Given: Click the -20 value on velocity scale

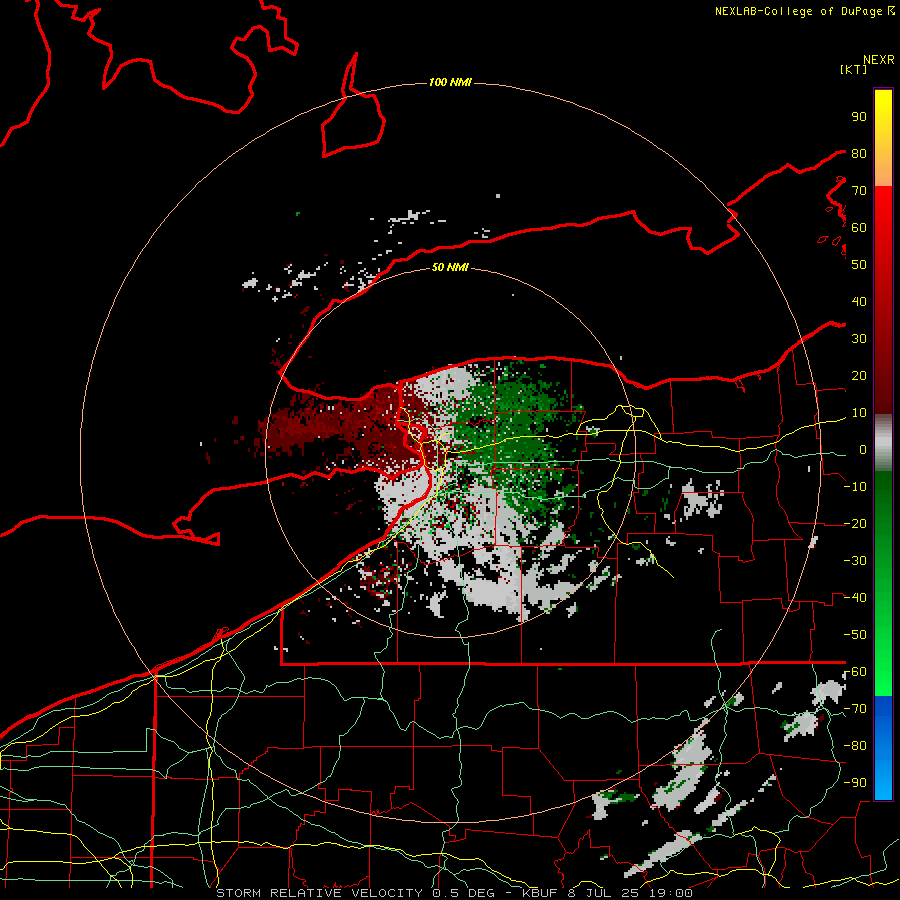Looking at the screenshot, I should (x=855, y=523).
